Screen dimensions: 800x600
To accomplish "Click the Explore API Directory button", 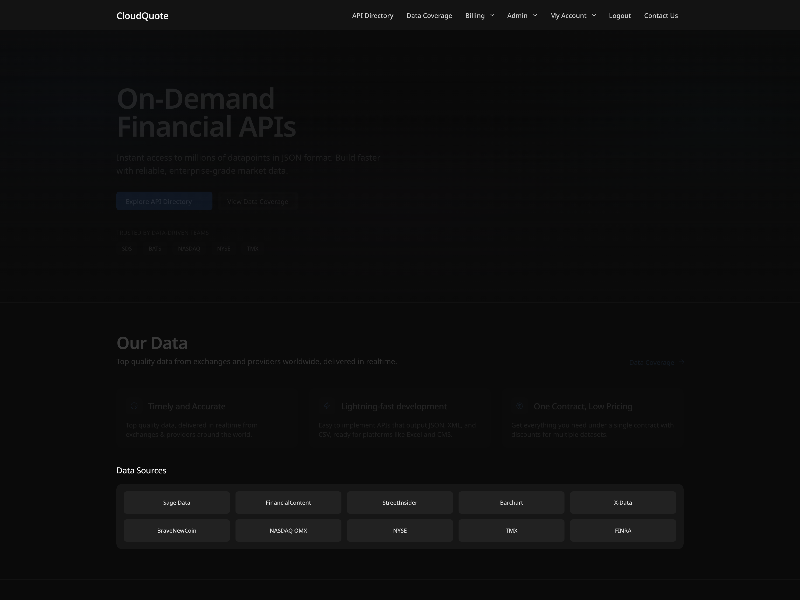I will (164, 201).
